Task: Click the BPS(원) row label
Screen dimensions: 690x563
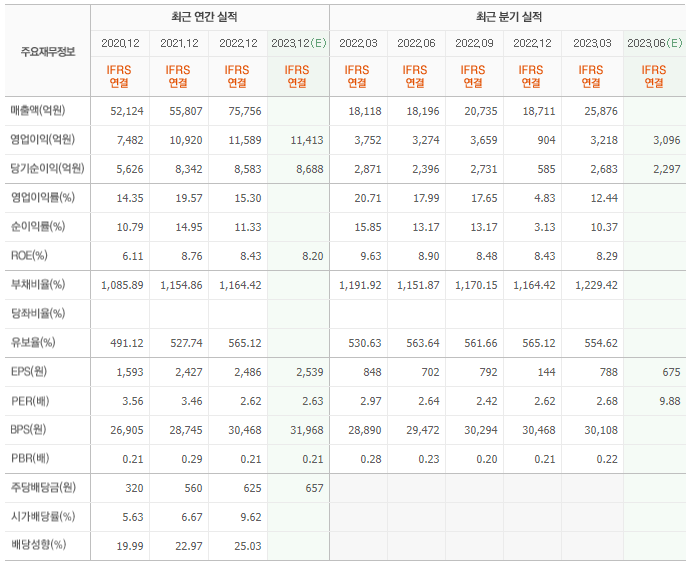Action: click(x=29, y=430)
